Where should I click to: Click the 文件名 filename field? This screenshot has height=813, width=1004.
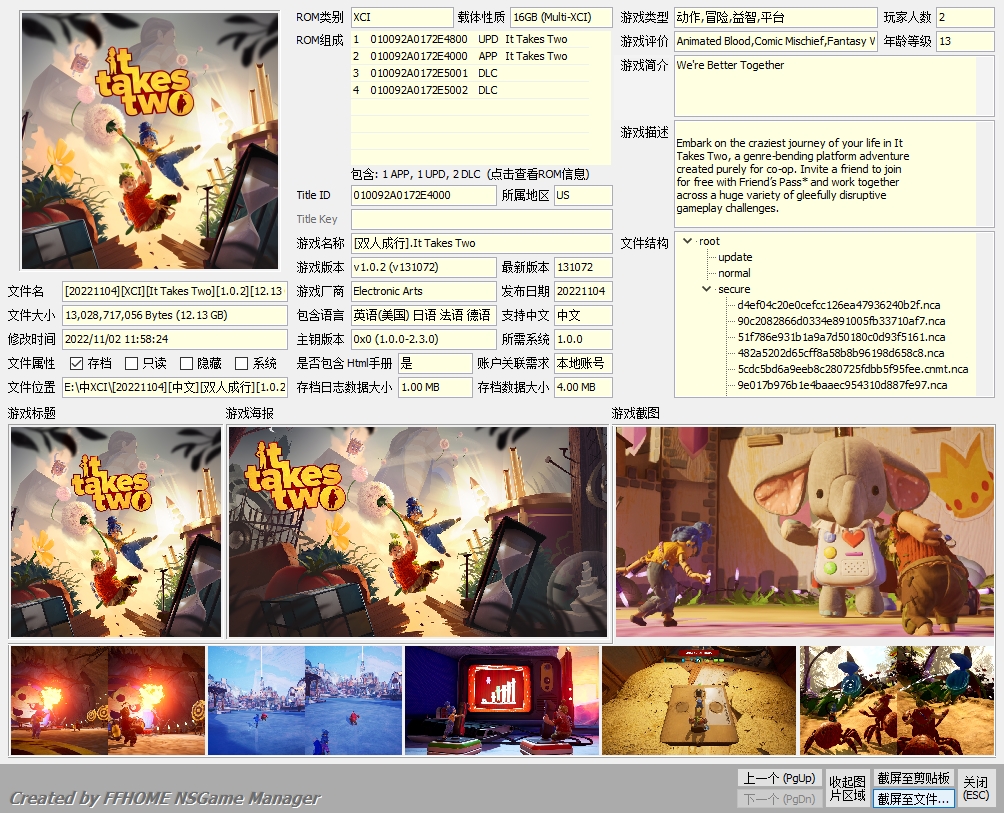click(x=175, y=291)
